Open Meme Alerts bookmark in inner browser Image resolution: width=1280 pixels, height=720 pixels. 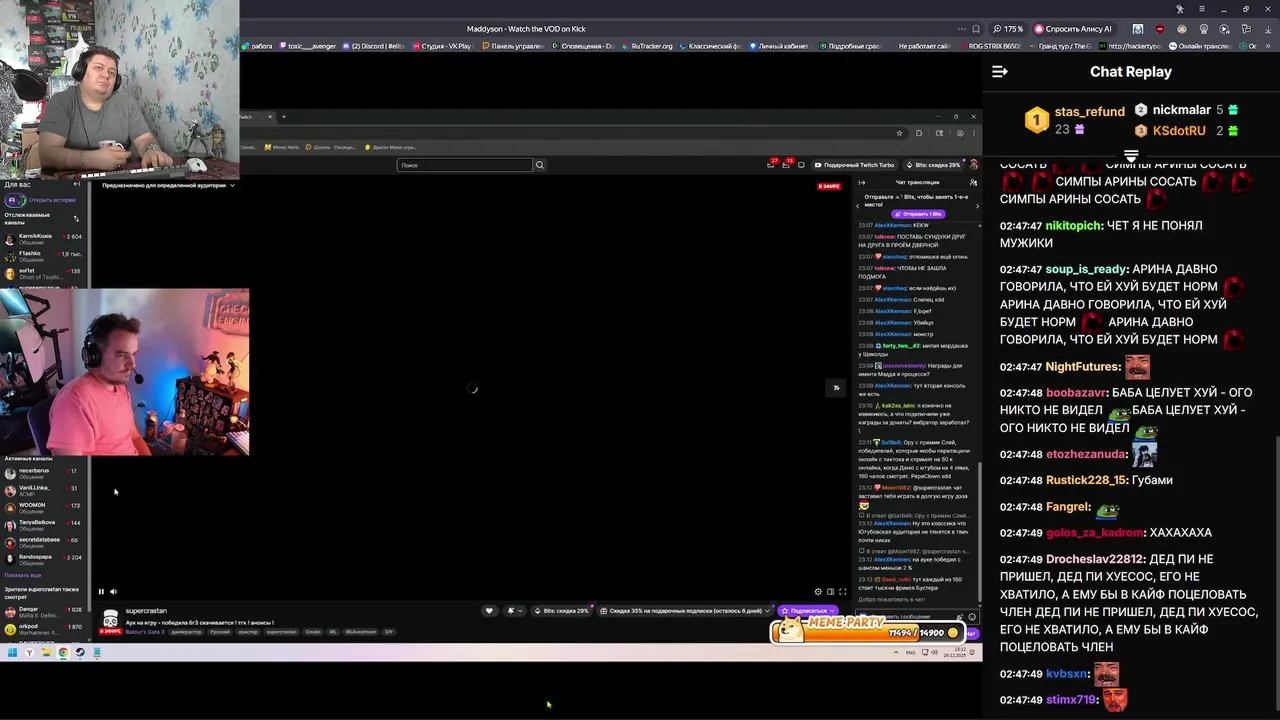point(283,148)
